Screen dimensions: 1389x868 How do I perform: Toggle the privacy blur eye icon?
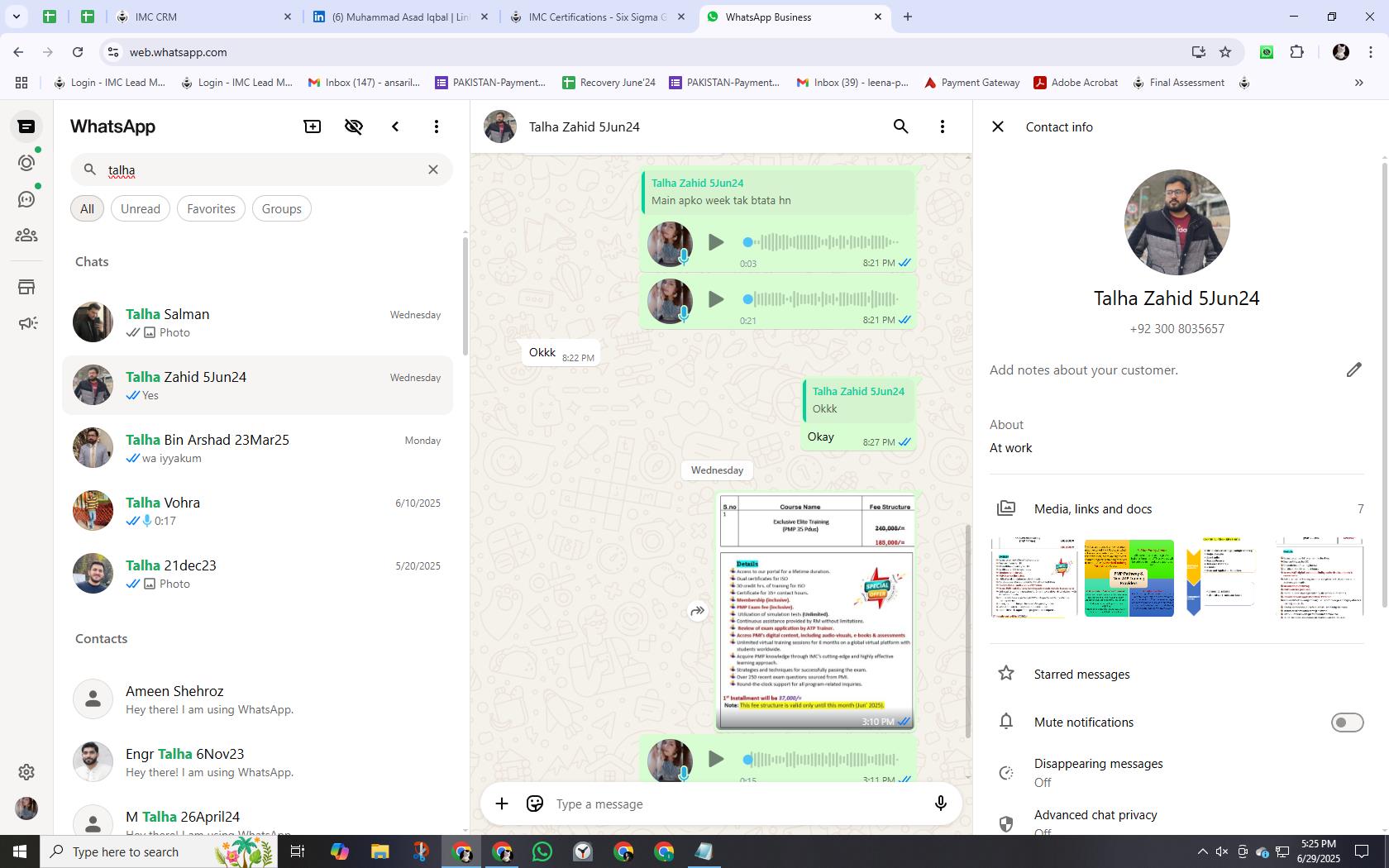354,126
